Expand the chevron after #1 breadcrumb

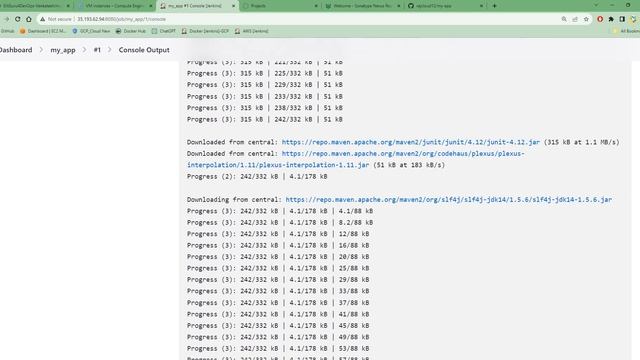click(110, 50)
